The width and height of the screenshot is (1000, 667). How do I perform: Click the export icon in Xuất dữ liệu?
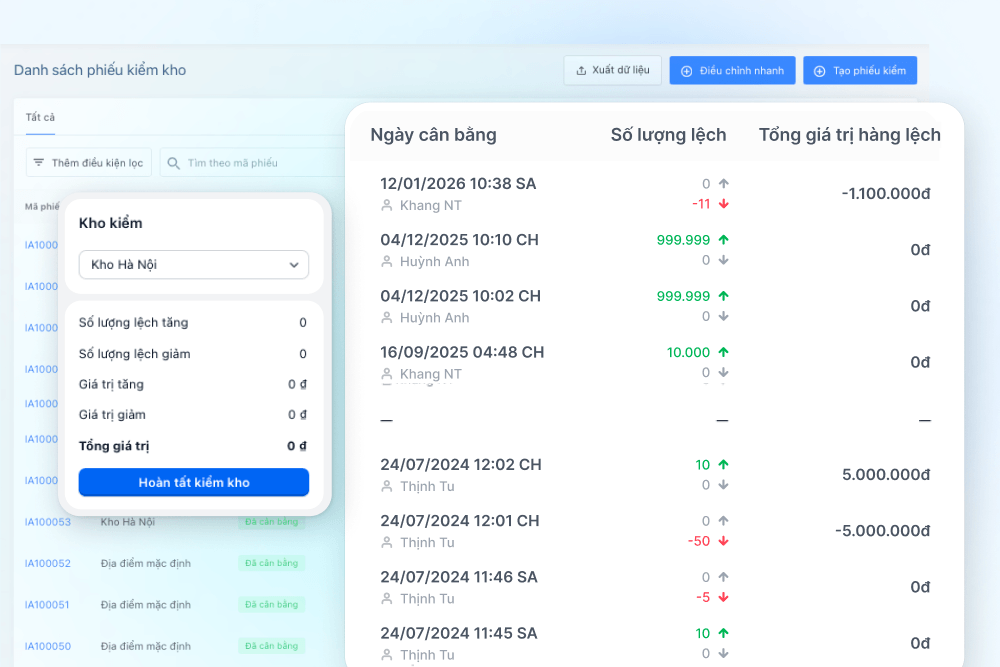(x=581, y=71)
